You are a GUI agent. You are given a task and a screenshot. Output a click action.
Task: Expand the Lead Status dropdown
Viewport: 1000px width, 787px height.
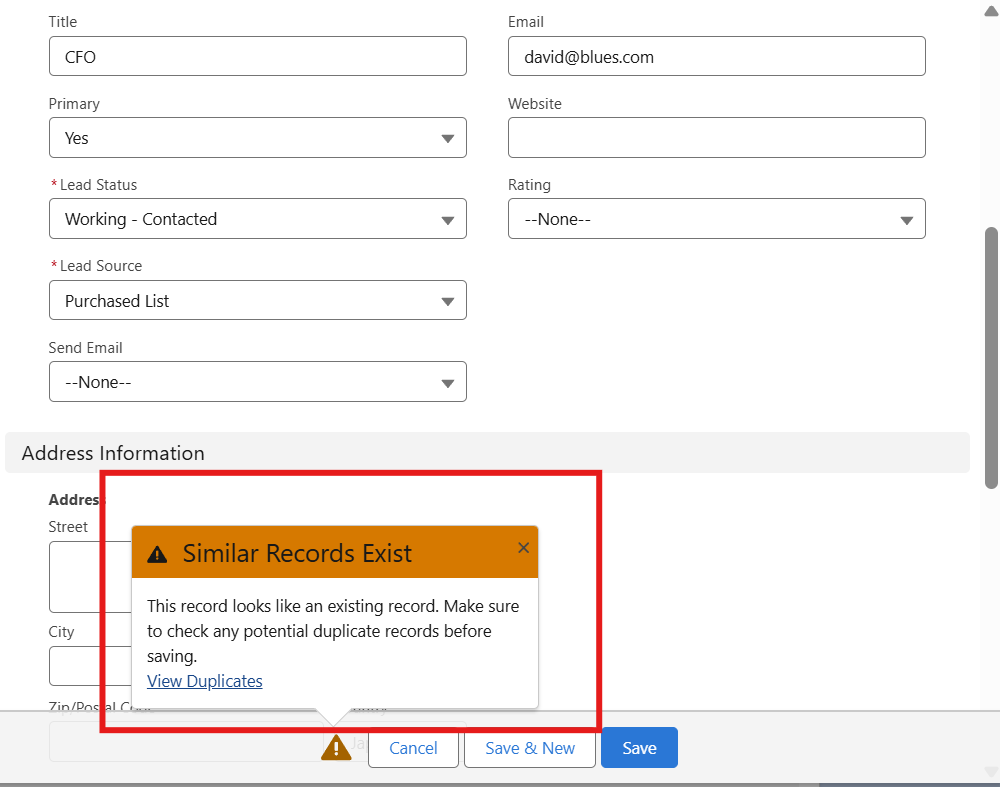pos(257,219)
